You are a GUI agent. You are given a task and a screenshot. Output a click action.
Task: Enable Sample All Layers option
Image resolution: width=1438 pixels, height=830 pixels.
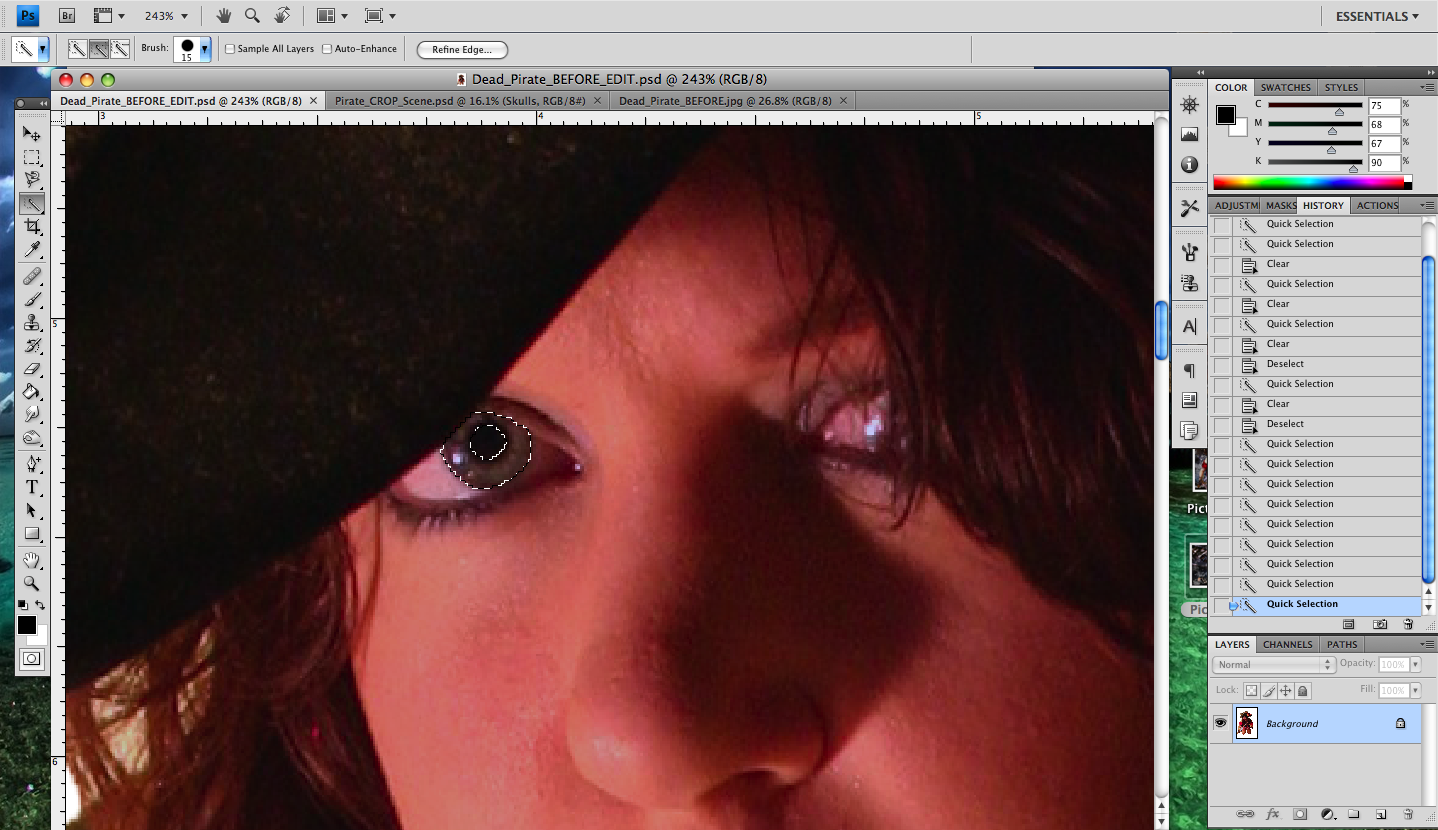tap(230, 48)
